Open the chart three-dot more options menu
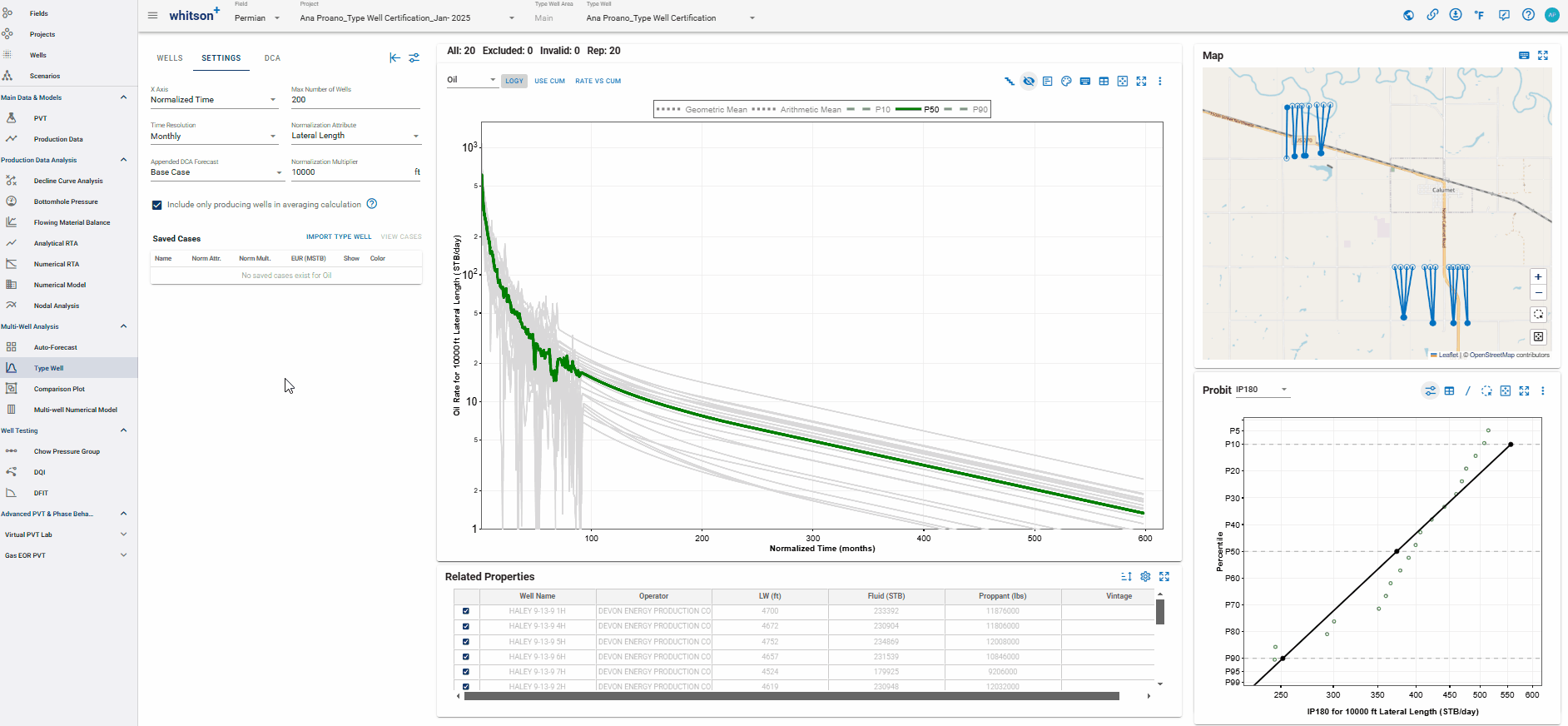1568x726 pixels. pyautogui.click(x=1160, y=81)
